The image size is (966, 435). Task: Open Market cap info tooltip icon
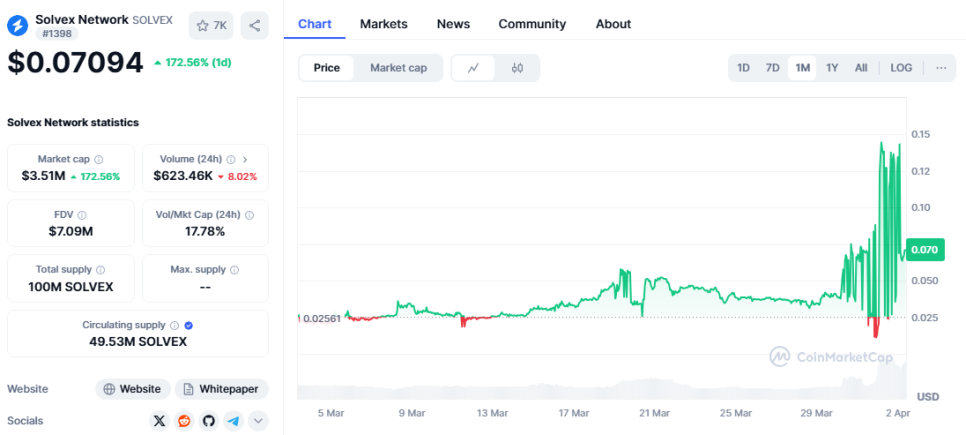pos(99,159)
